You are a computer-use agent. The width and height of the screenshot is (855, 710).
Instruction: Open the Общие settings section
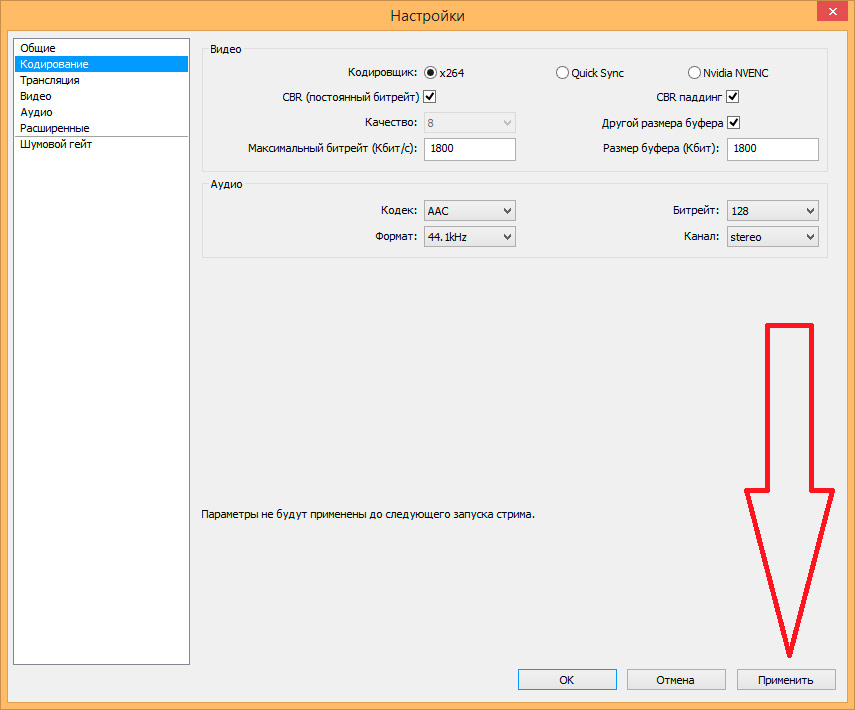click(38, 48)
